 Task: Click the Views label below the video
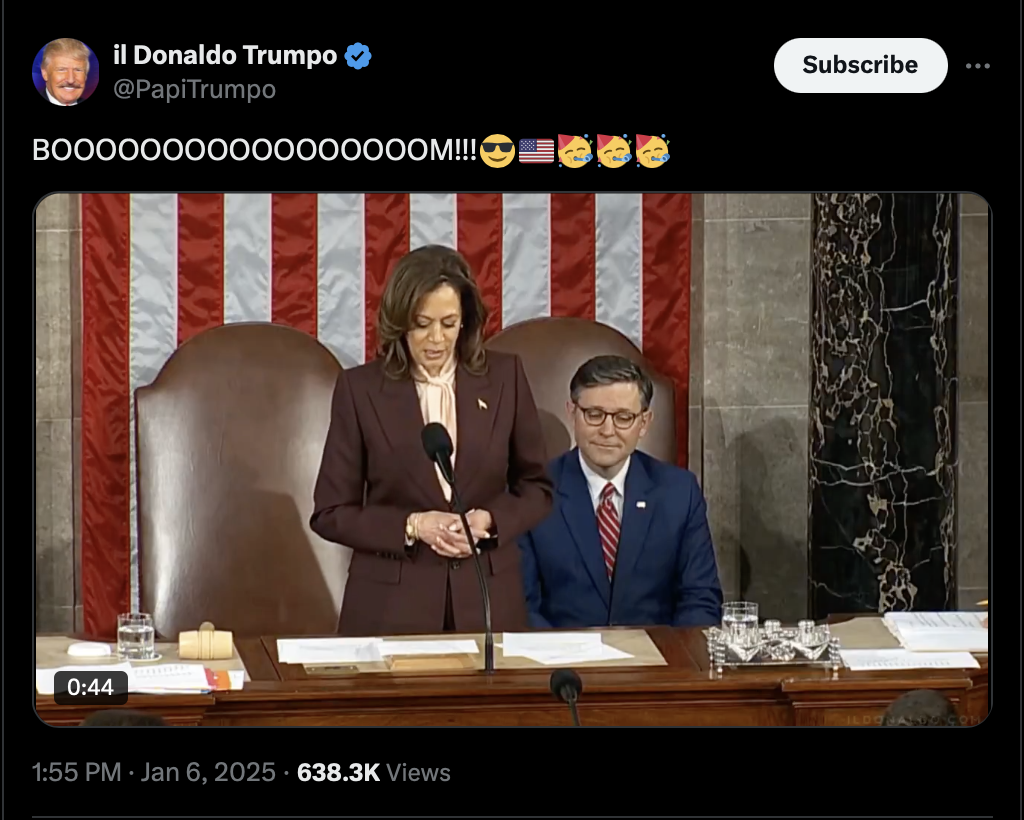point(418,773)
